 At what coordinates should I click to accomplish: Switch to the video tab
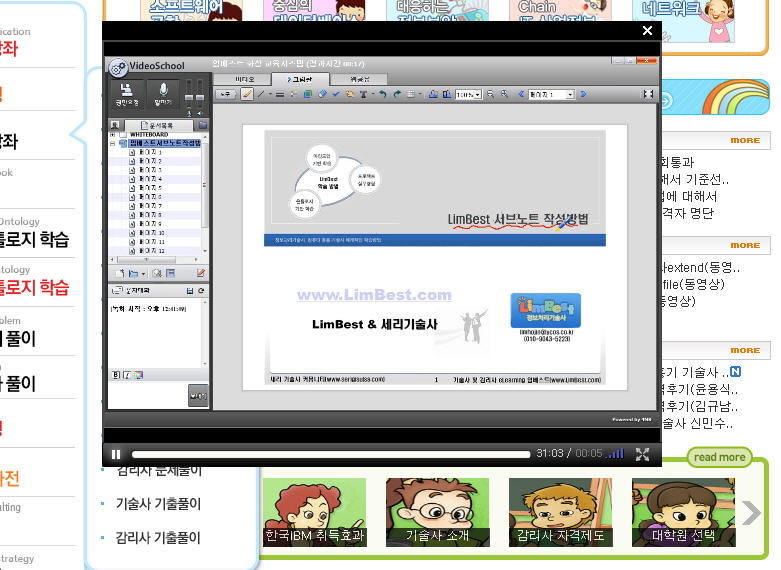(244, 79)
